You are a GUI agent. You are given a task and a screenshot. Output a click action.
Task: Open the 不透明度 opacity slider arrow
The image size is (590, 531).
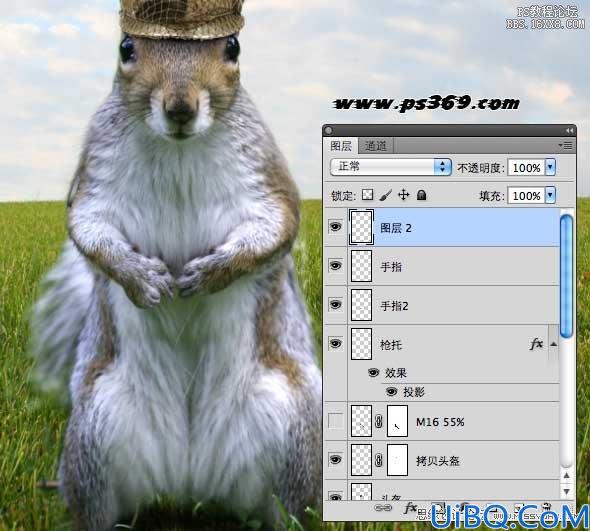550,167
